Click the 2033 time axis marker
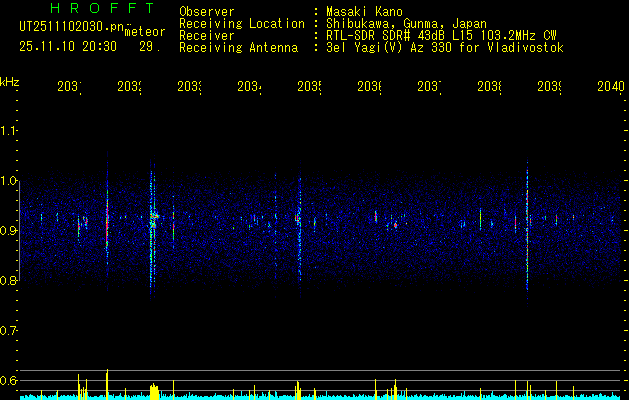This screenshot has height=400, width=629. 189,87
